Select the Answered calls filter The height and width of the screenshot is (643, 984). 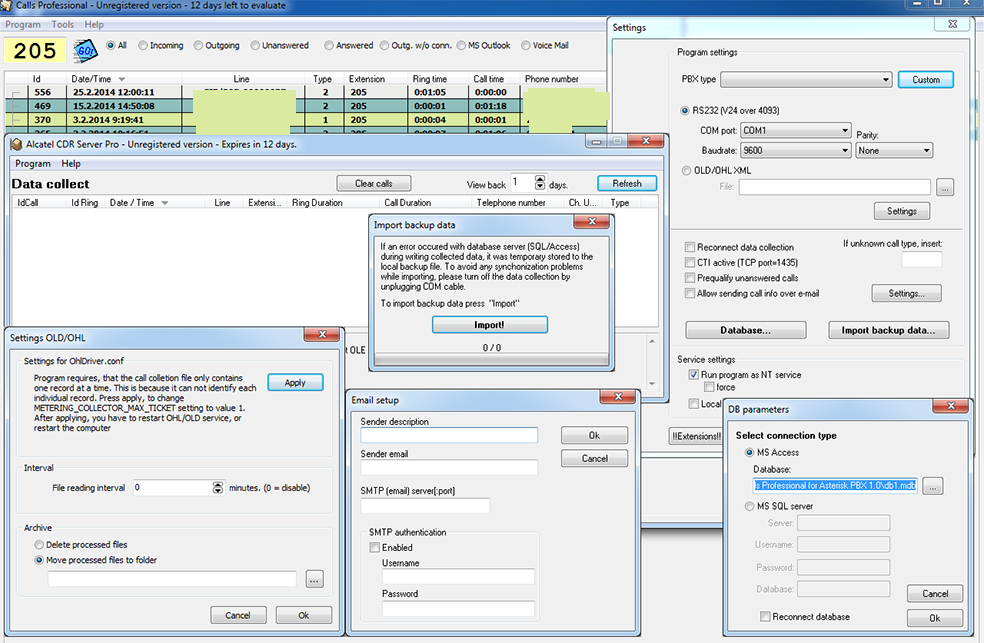click(329, 45)
